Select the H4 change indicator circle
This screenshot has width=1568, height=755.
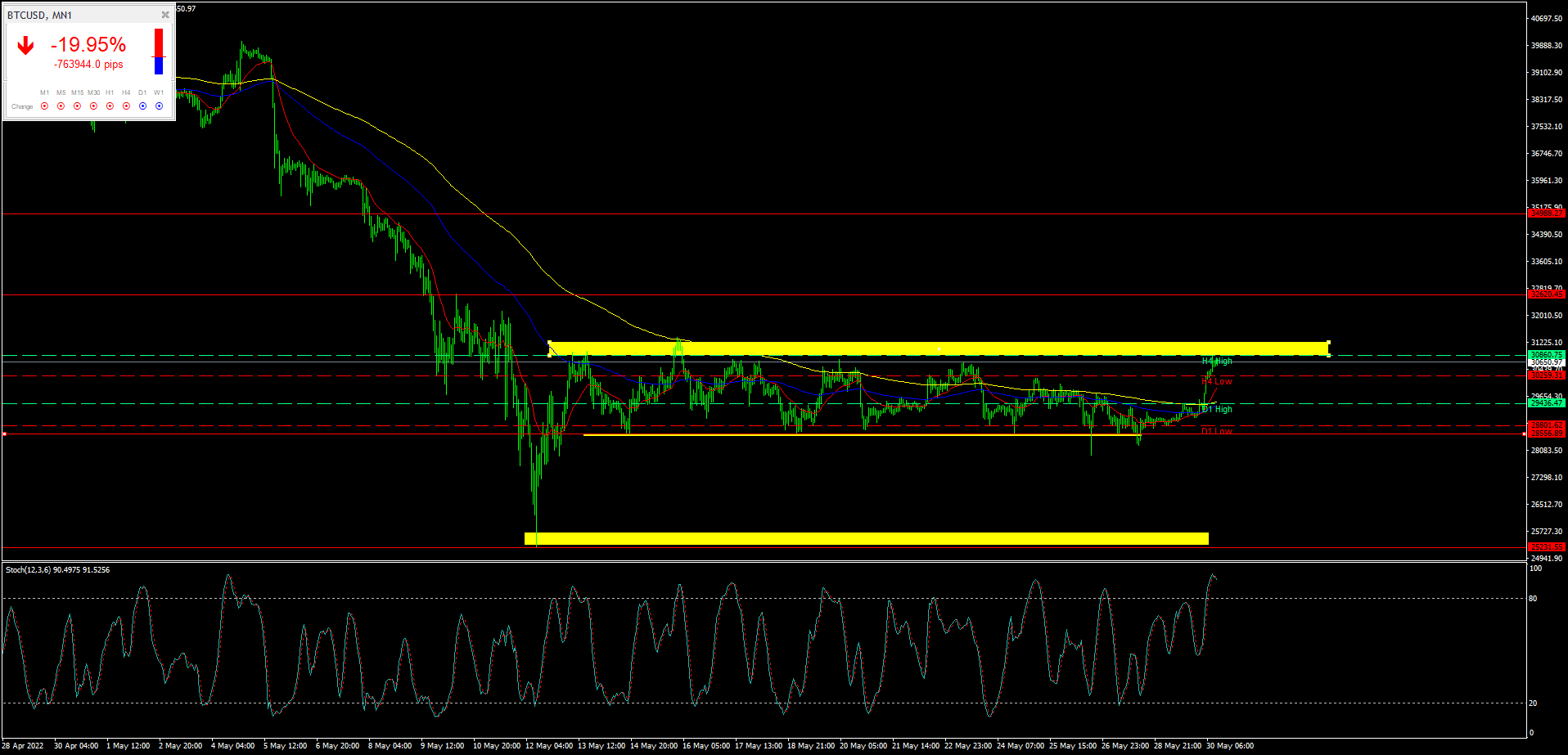[x=126, y=106]
